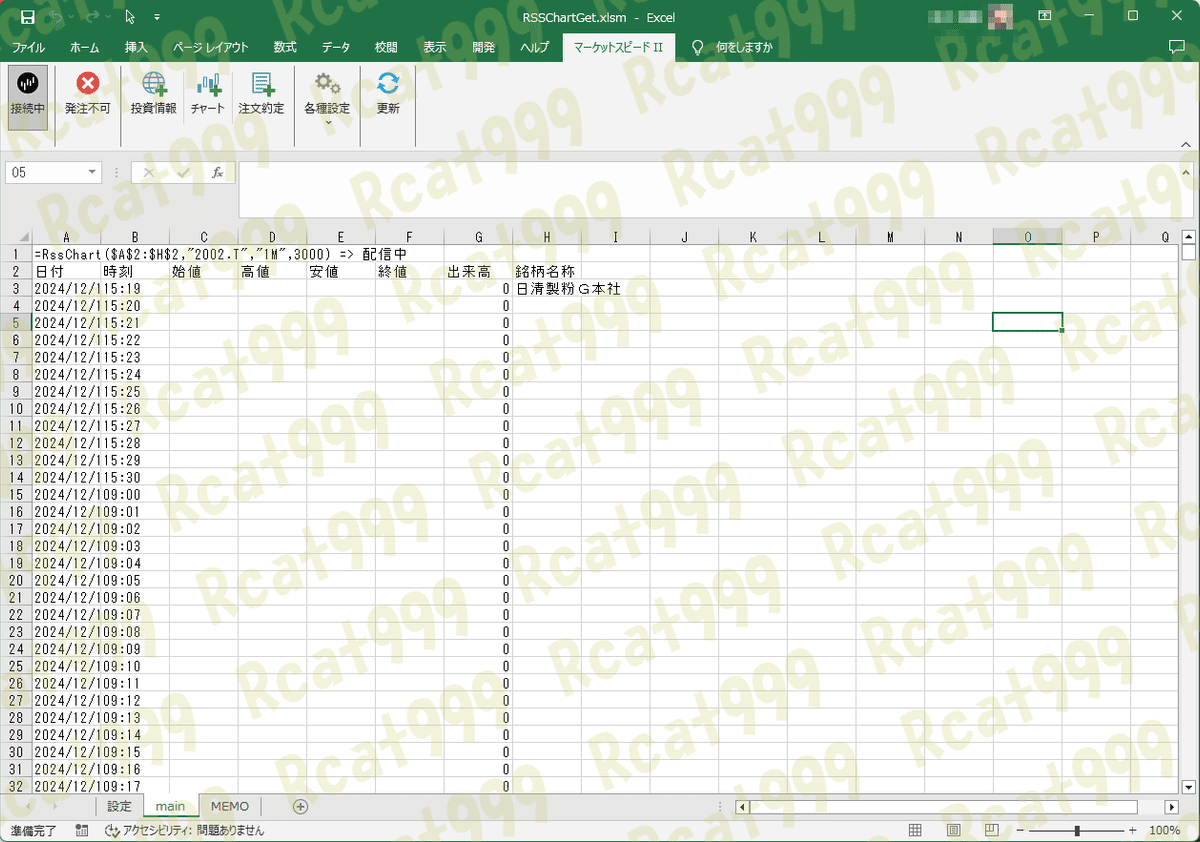Select column O header

[1028, 237]
